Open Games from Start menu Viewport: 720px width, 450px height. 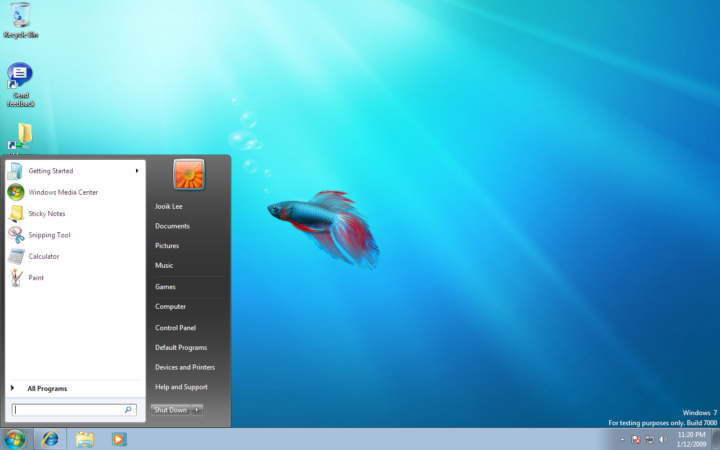pos(165,287)
